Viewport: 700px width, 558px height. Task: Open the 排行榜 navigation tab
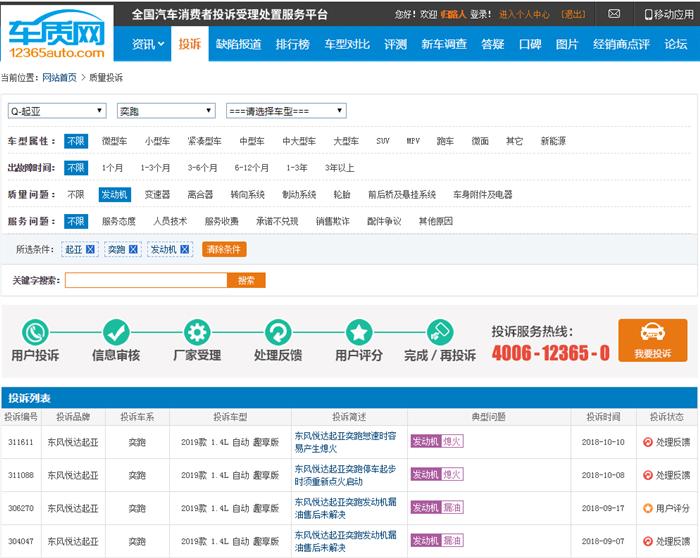tap(292, 44)
